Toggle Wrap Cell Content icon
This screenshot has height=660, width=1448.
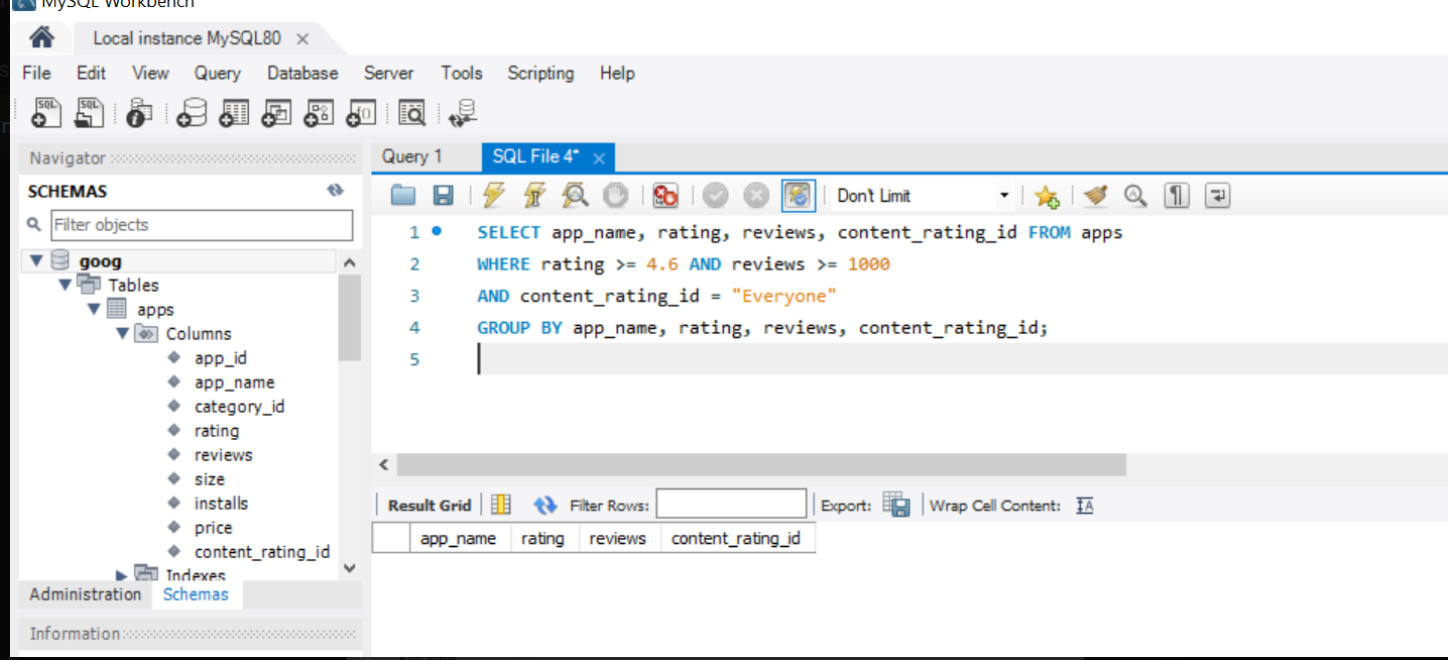click(1085, 505)
